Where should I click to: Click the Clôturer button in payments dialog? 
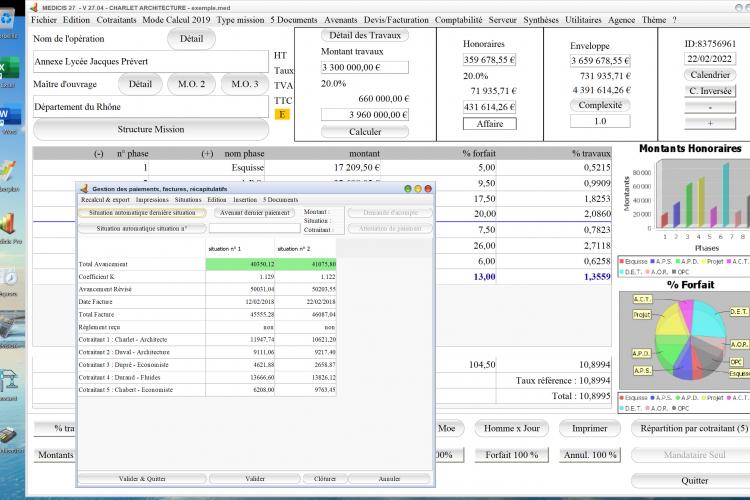324,478
